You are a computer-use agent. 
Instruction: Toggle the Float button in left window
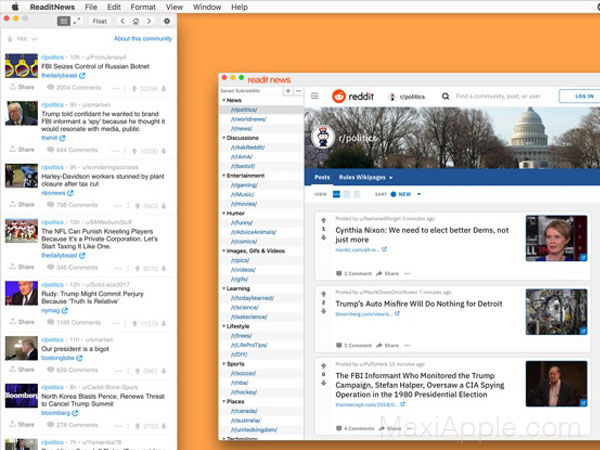point(99,21)
